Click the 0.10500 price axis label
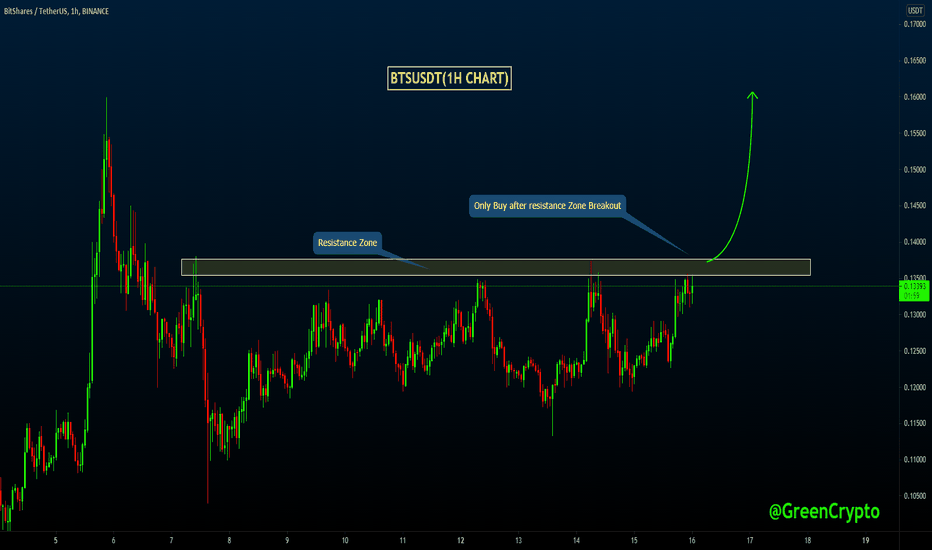Screen dimensions: 932x550 click(915, 496)
